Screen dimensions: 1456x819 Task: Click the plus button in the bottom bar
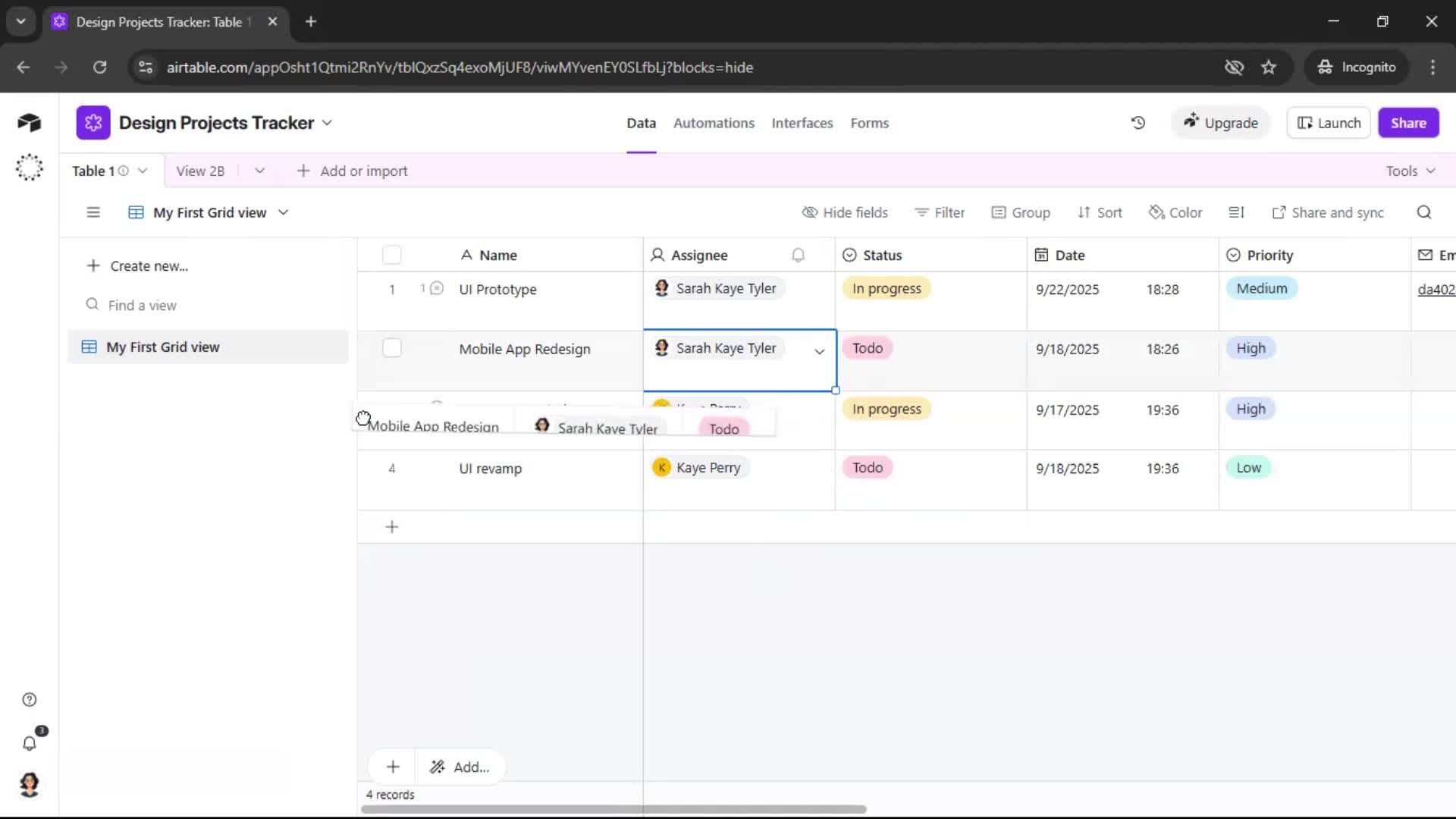pyautogui.click(x=393, y=767)
